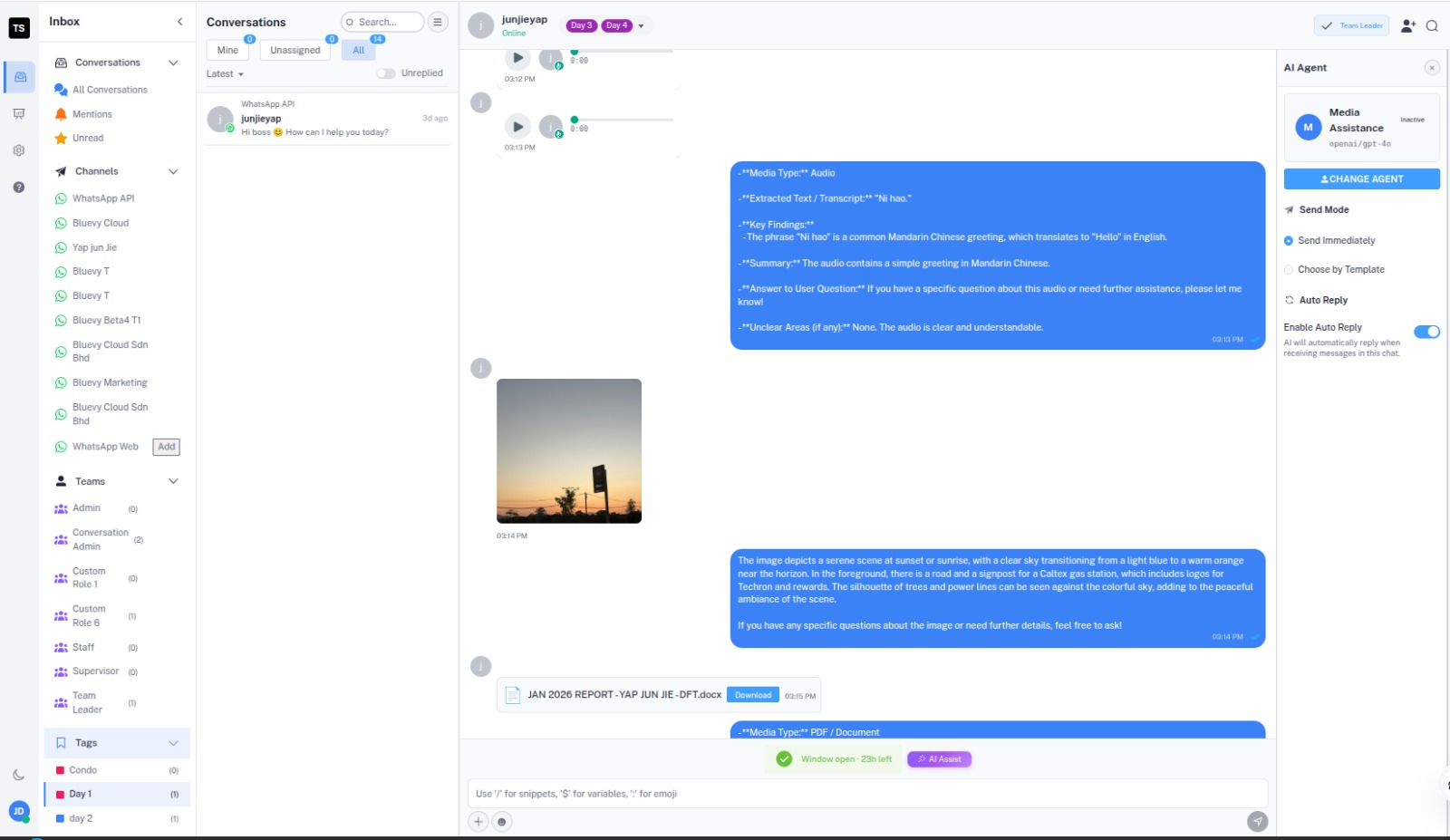Seek the 03:13 PM audio slider

click(623, 120)
